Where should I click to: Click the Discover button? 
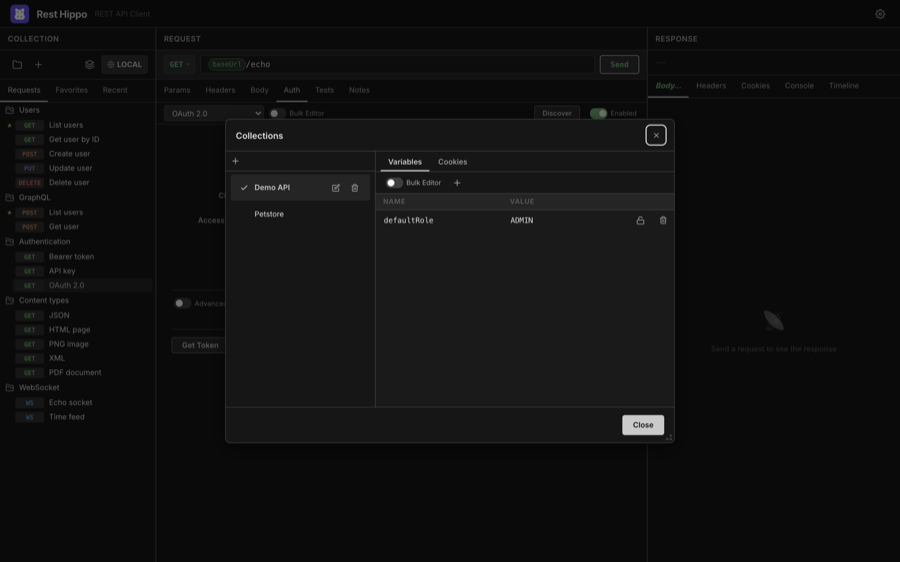pyautogui.click(x=557, y=113)
